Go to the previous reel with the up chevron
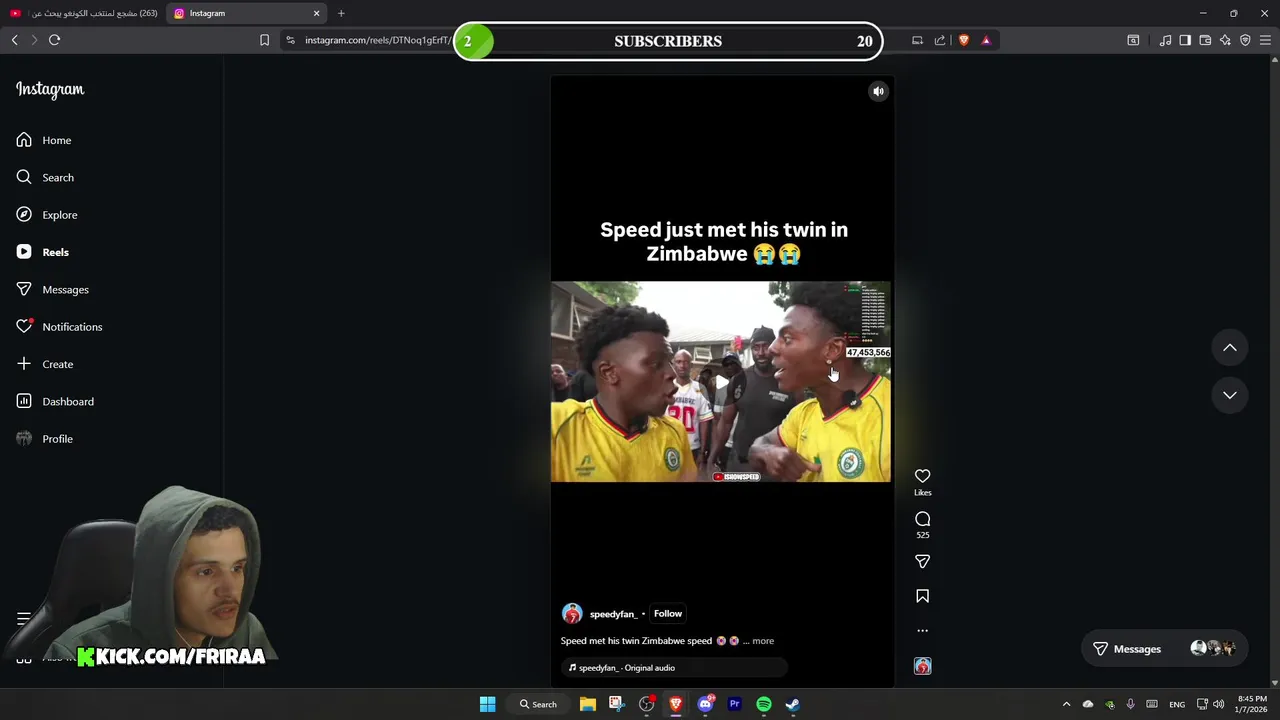Viewport: 1280px width, 720px height. click(x=1230, y=348)
